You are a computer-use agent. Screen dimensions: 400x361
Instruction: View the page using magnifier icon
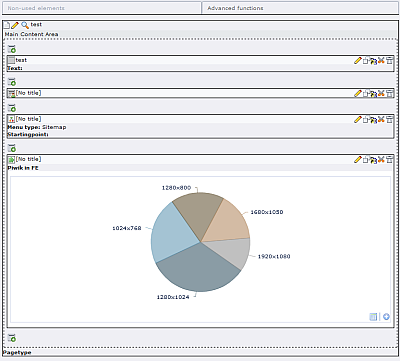pyautogui.click(x=25, y=25)
